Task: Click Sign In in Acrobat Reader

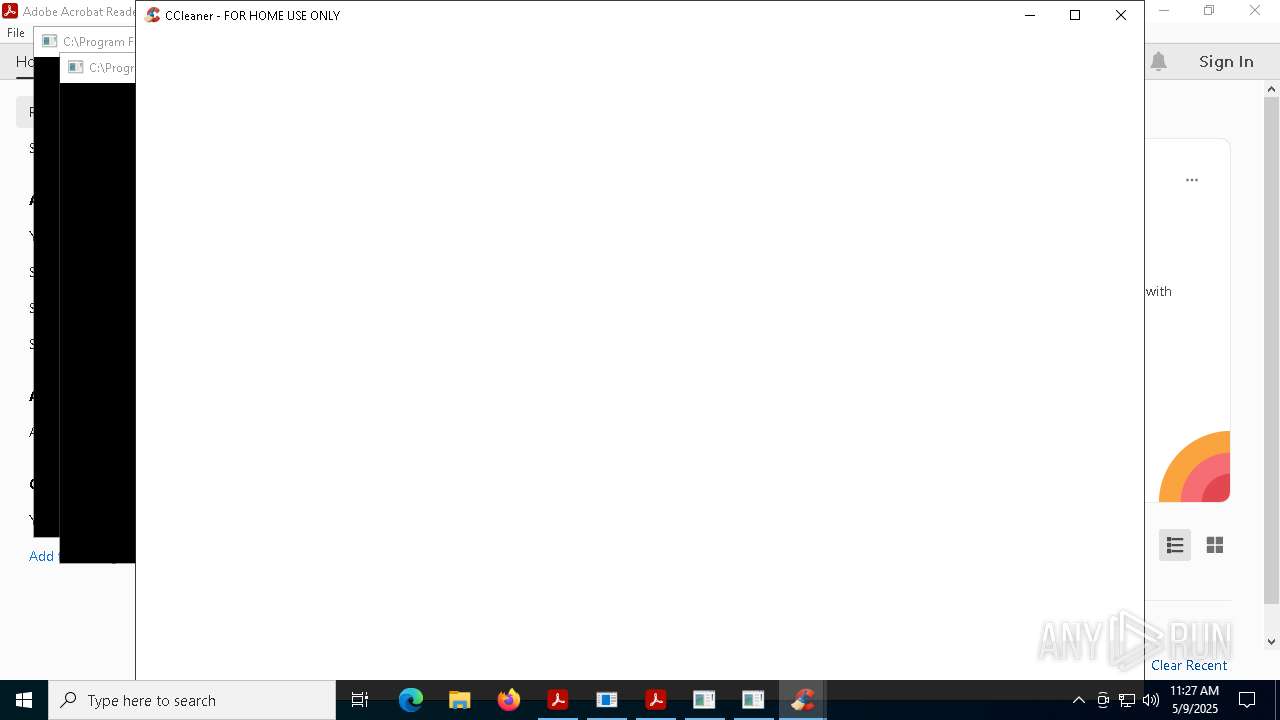Action: [x=1226, y=62]
